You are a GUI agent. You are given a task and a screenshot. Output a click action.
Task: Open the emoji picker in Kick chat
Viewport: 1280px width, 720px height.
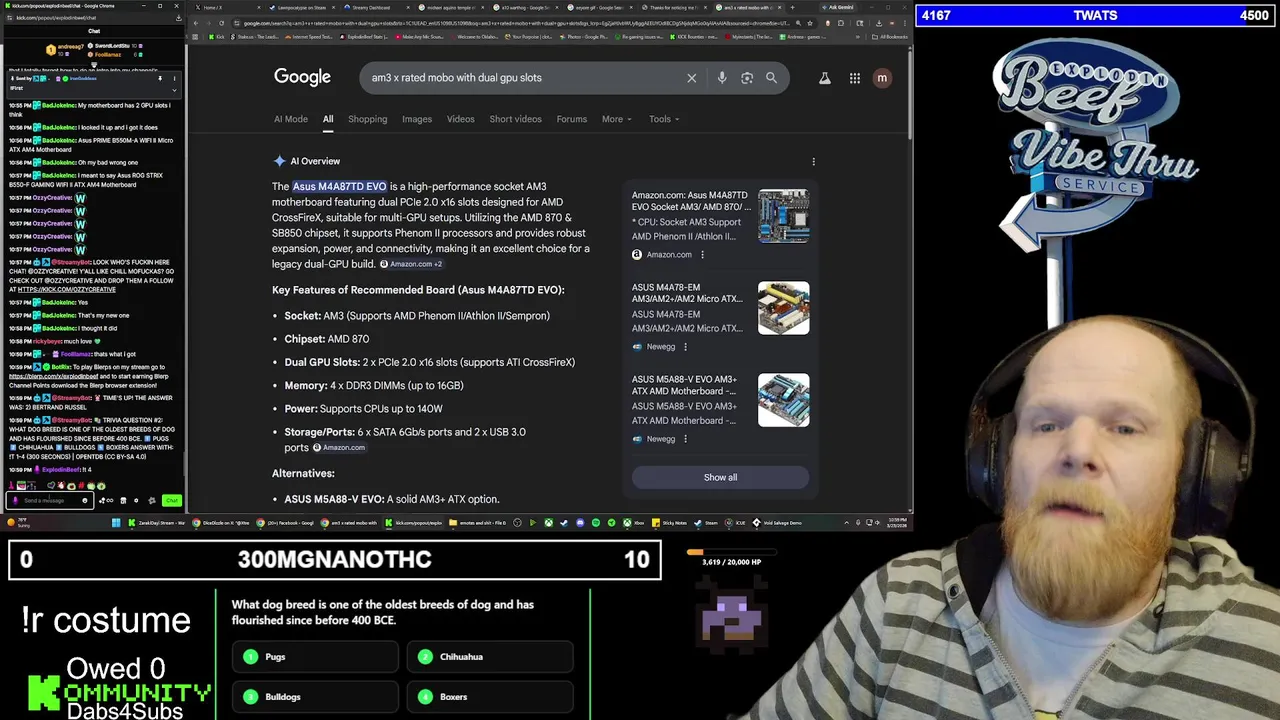coord(85,500)
